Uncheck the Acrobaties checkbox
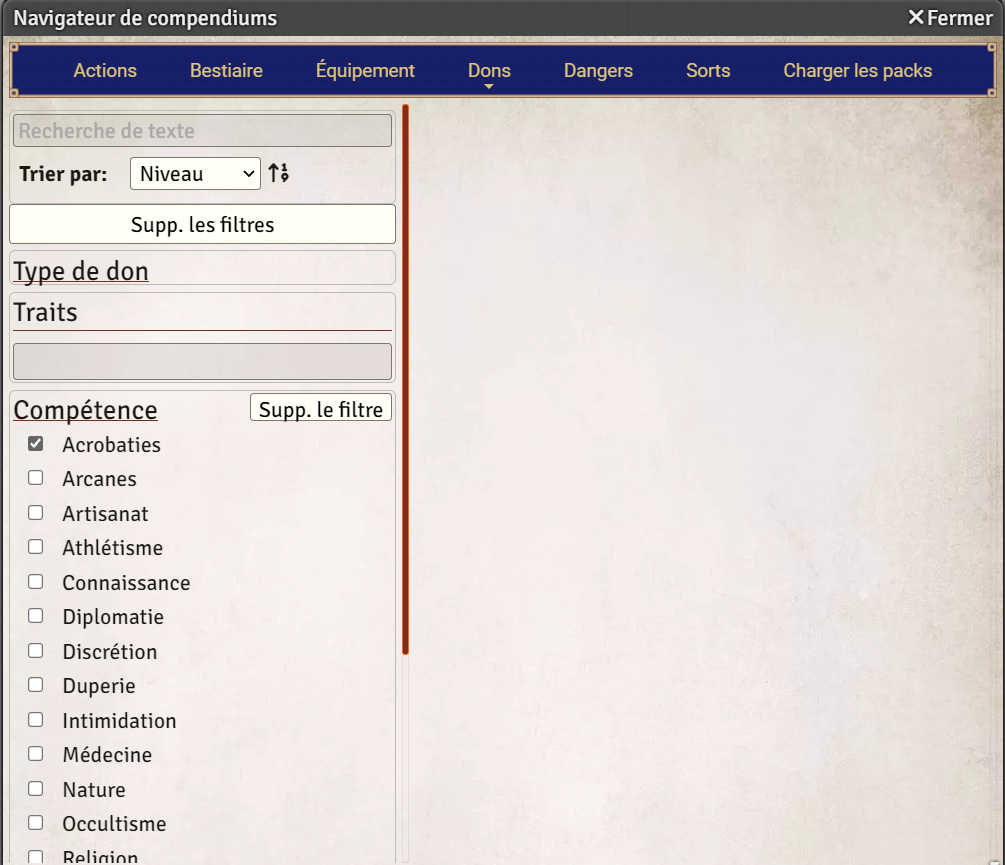 point(35,443)
